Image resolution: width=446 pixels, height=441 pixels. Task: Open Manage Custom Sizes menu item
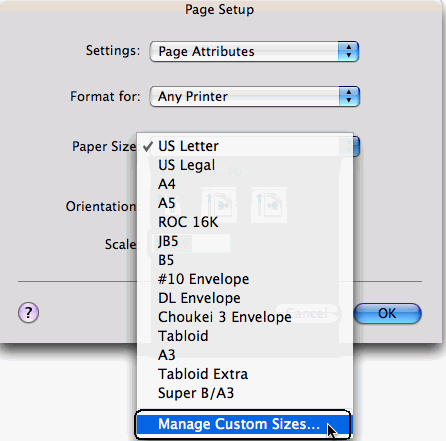tap(243, 424)
